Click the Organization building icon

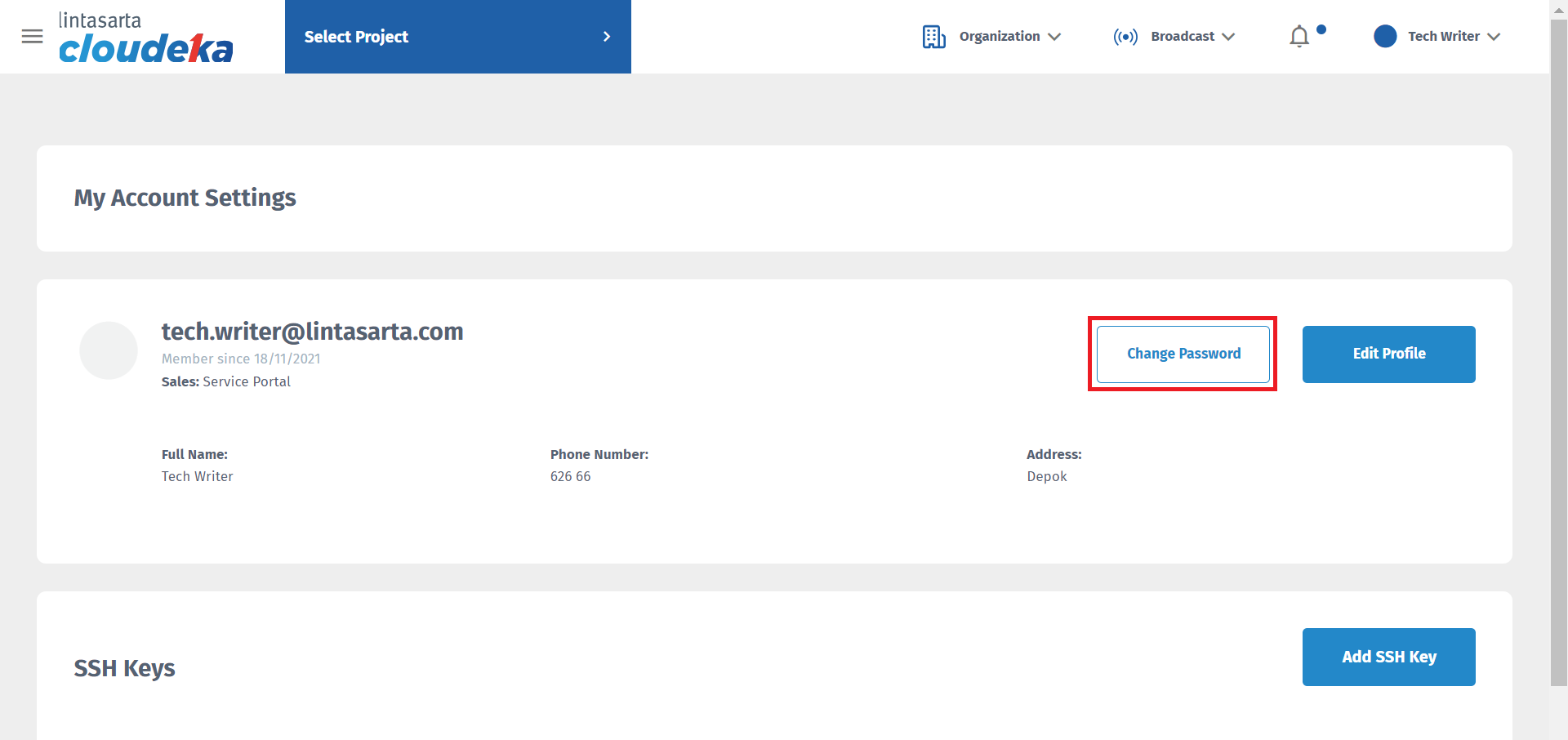933,37
